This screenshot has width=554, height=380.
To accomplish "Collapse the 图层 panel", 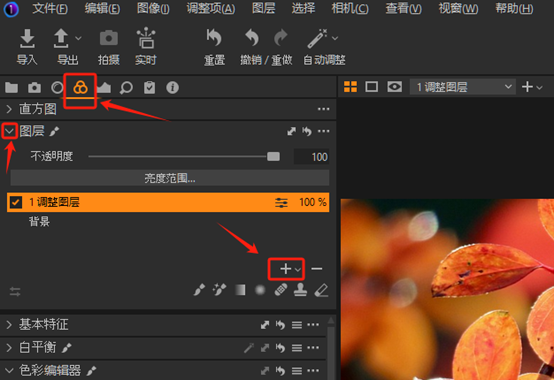I will (10, 131).
